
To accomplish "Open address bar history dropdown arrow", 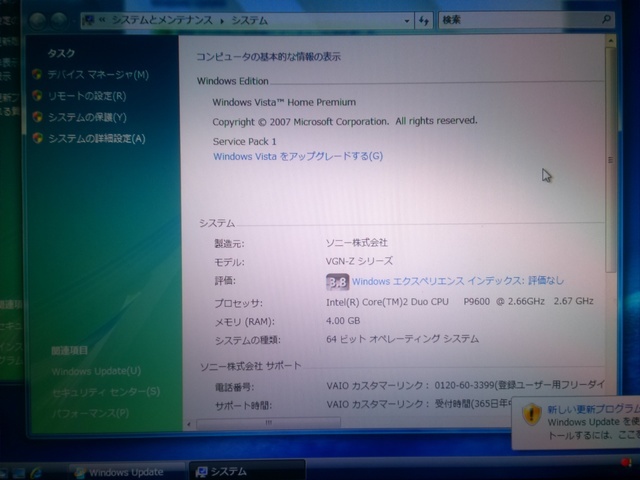I will coord(407,21).
